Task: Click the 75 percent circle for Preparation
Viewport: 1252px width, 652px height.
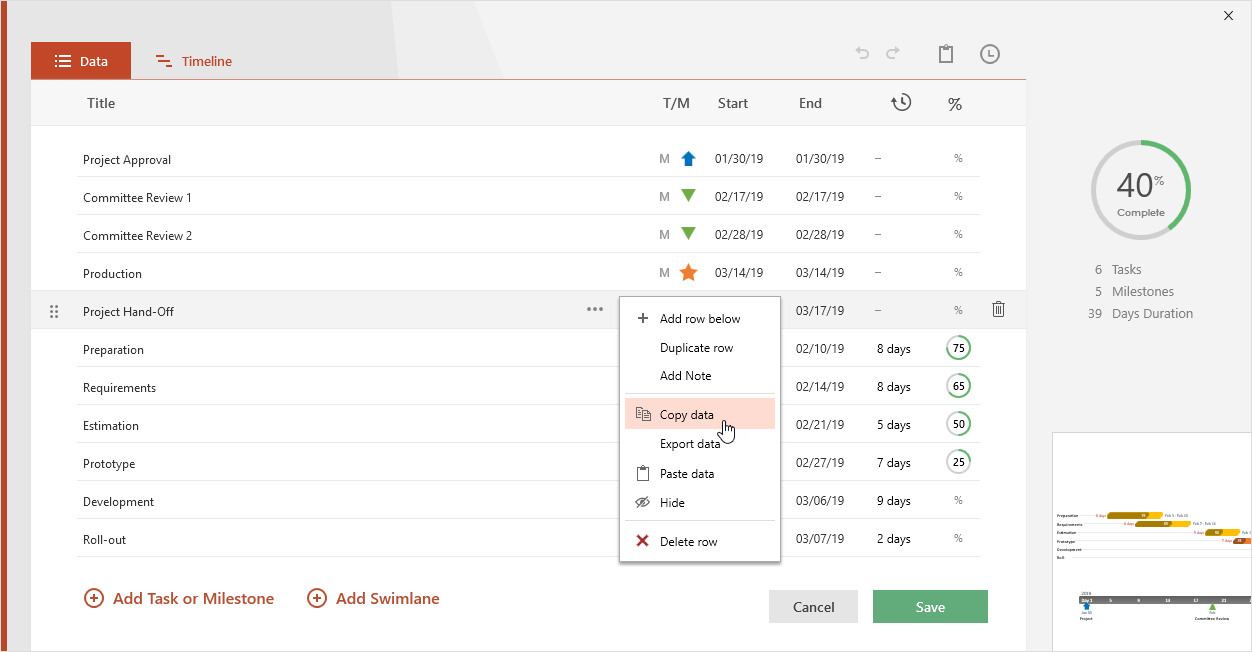Action: point(958,349)
